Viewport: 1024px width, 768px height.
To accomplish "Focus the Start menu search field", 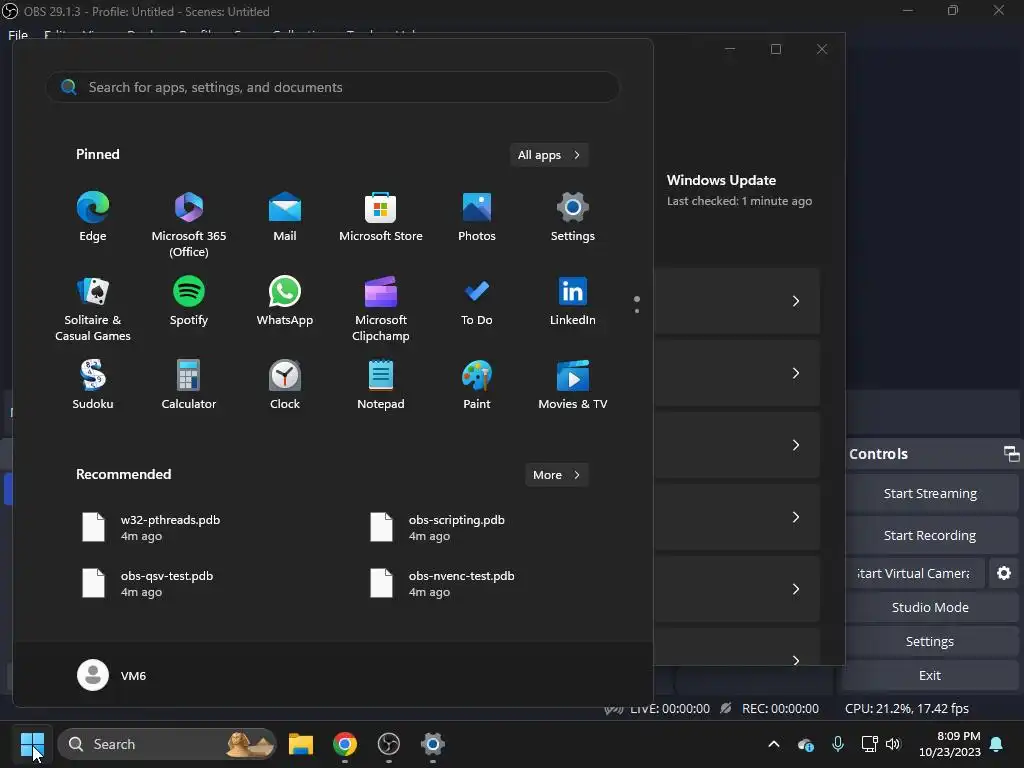I will [333, 87].
